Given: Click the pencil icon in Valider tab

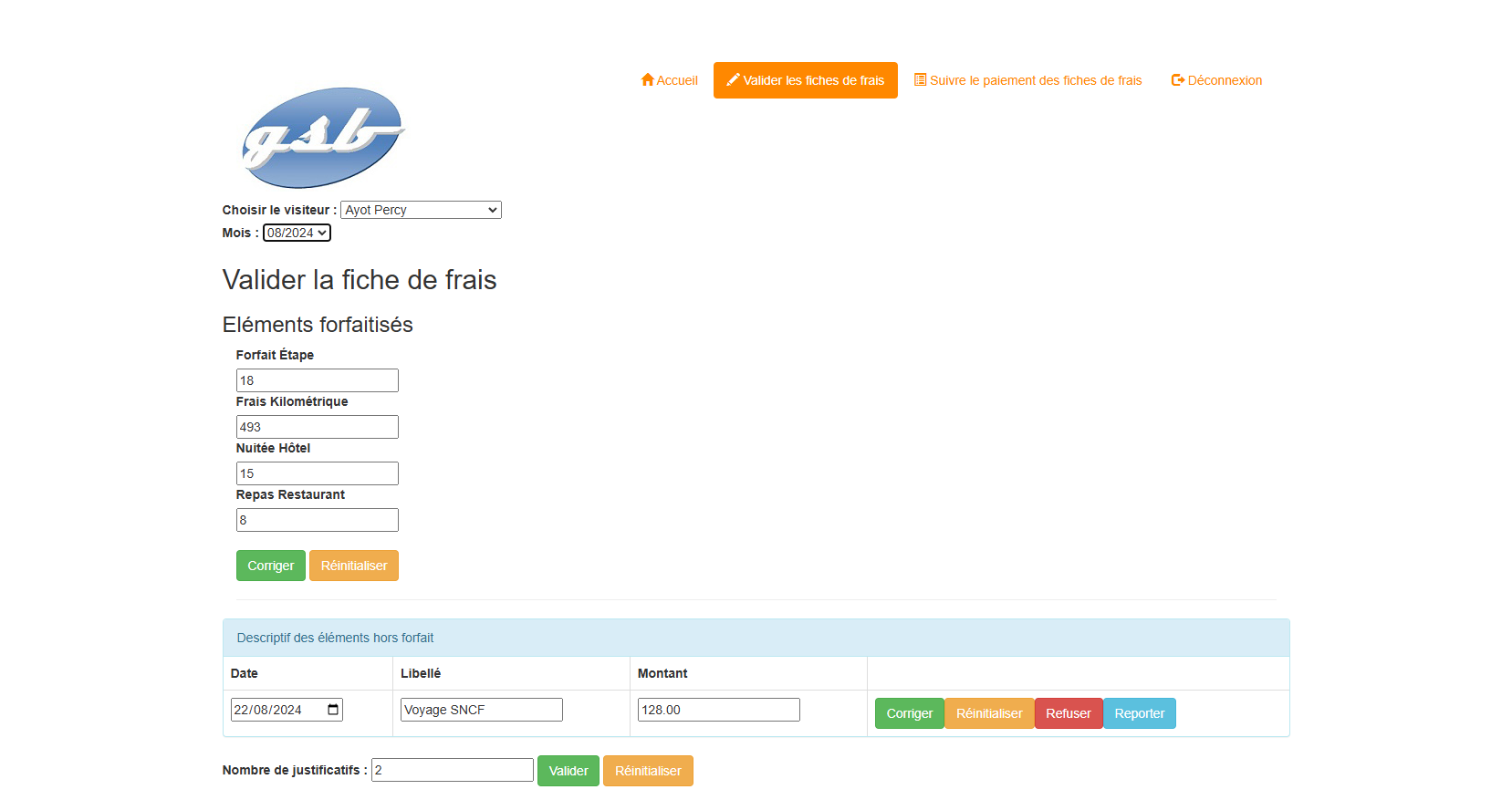Looking at the screenshot, I should click(733, 80).
